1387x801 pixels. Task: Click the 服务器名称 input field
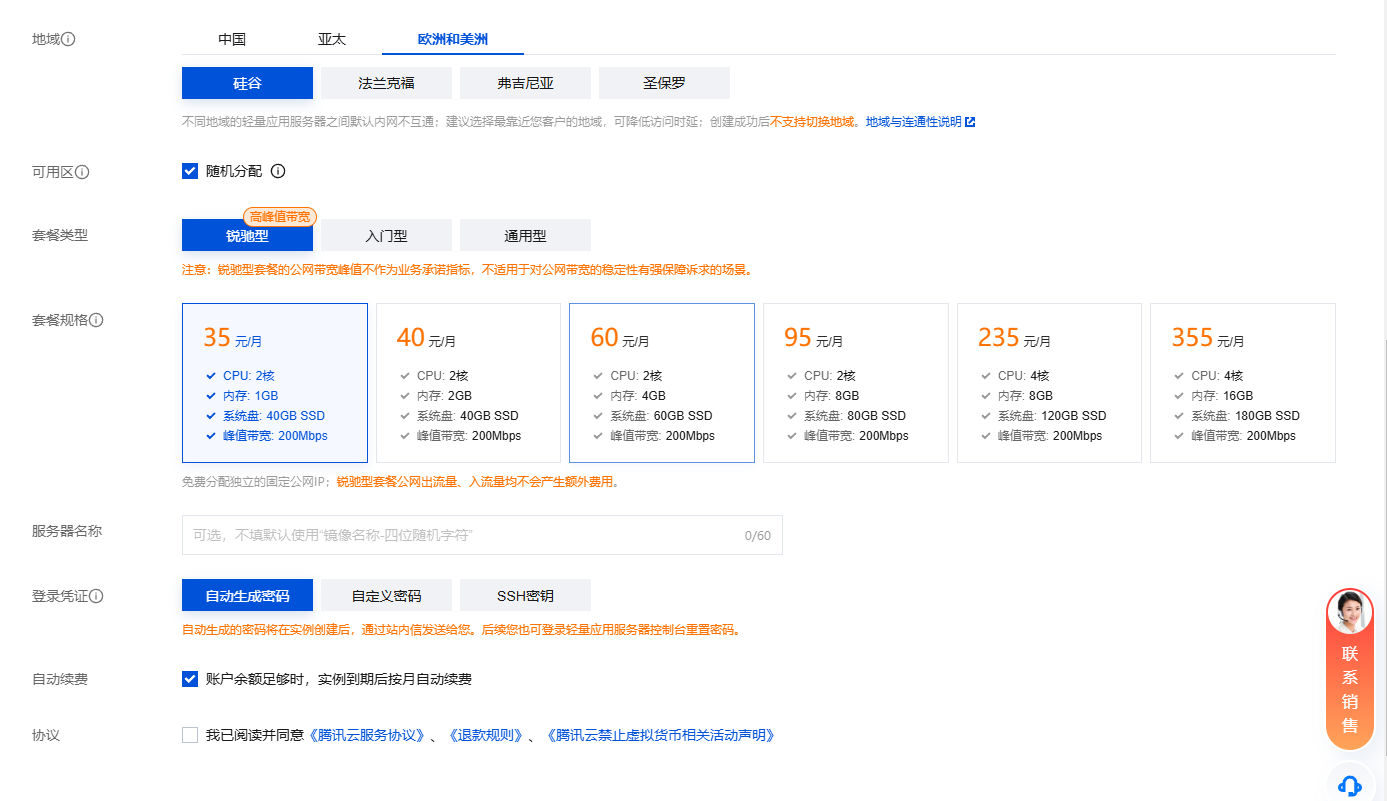pos(482,535)
